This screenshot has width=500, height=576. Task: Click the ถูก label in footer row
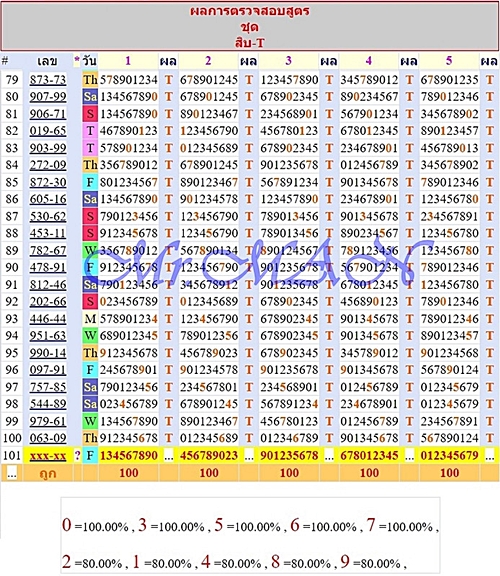point(48,473)
